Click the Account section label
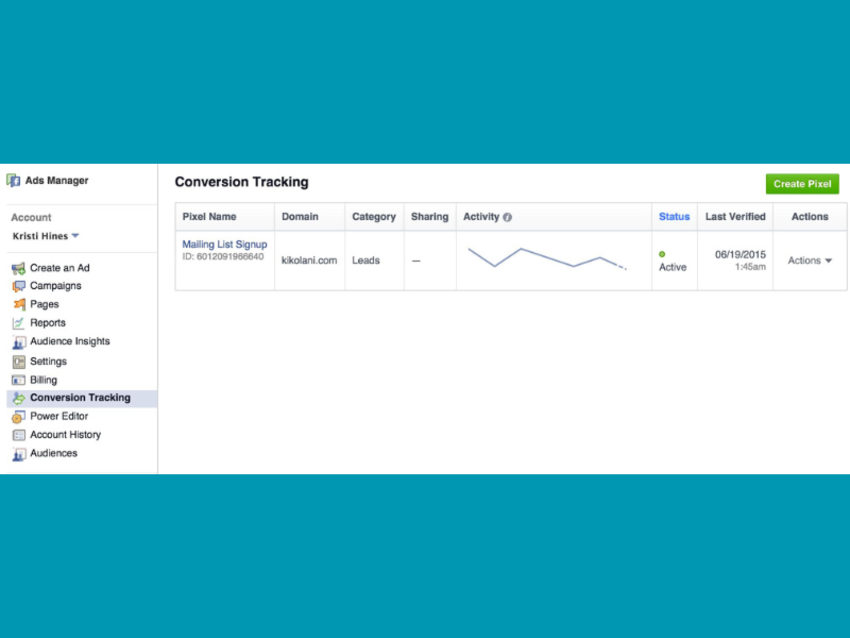The image size is (850, 638). pos(31,217)
